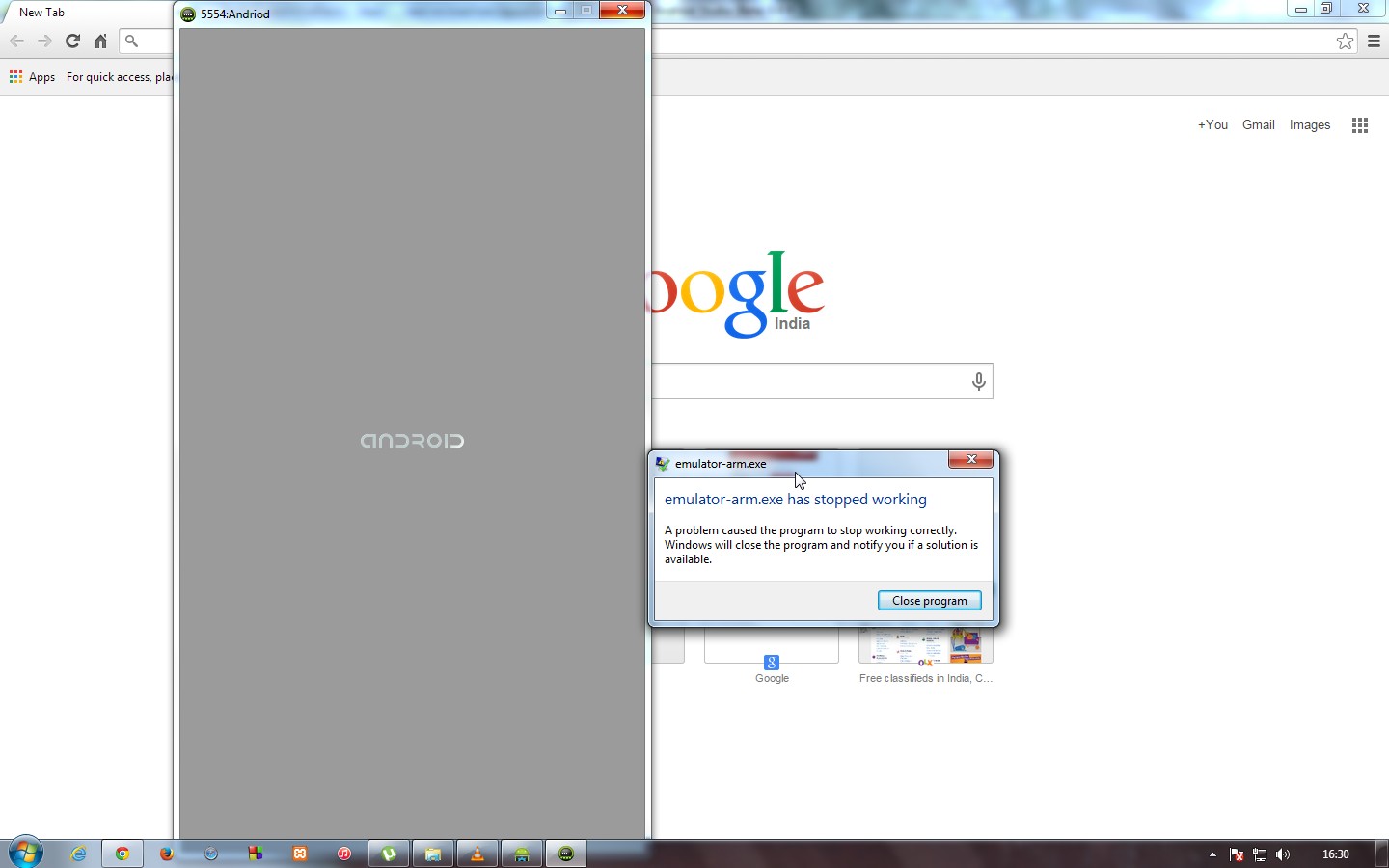Launch Firefox from the taskbar
This screenshot has height=868, width=1389.
pyautogui.click(x=165, y=854)
